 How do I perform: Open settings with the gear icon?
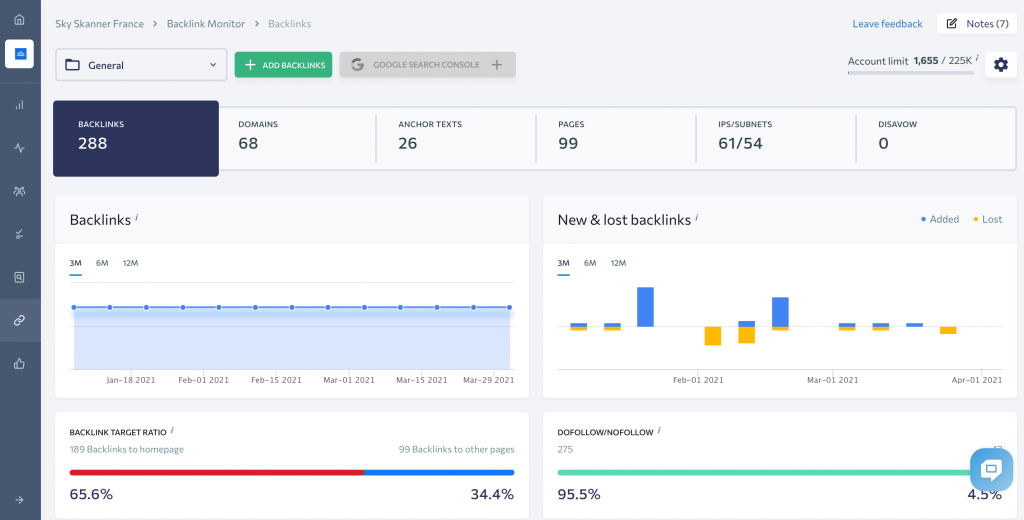[1001, 65]
